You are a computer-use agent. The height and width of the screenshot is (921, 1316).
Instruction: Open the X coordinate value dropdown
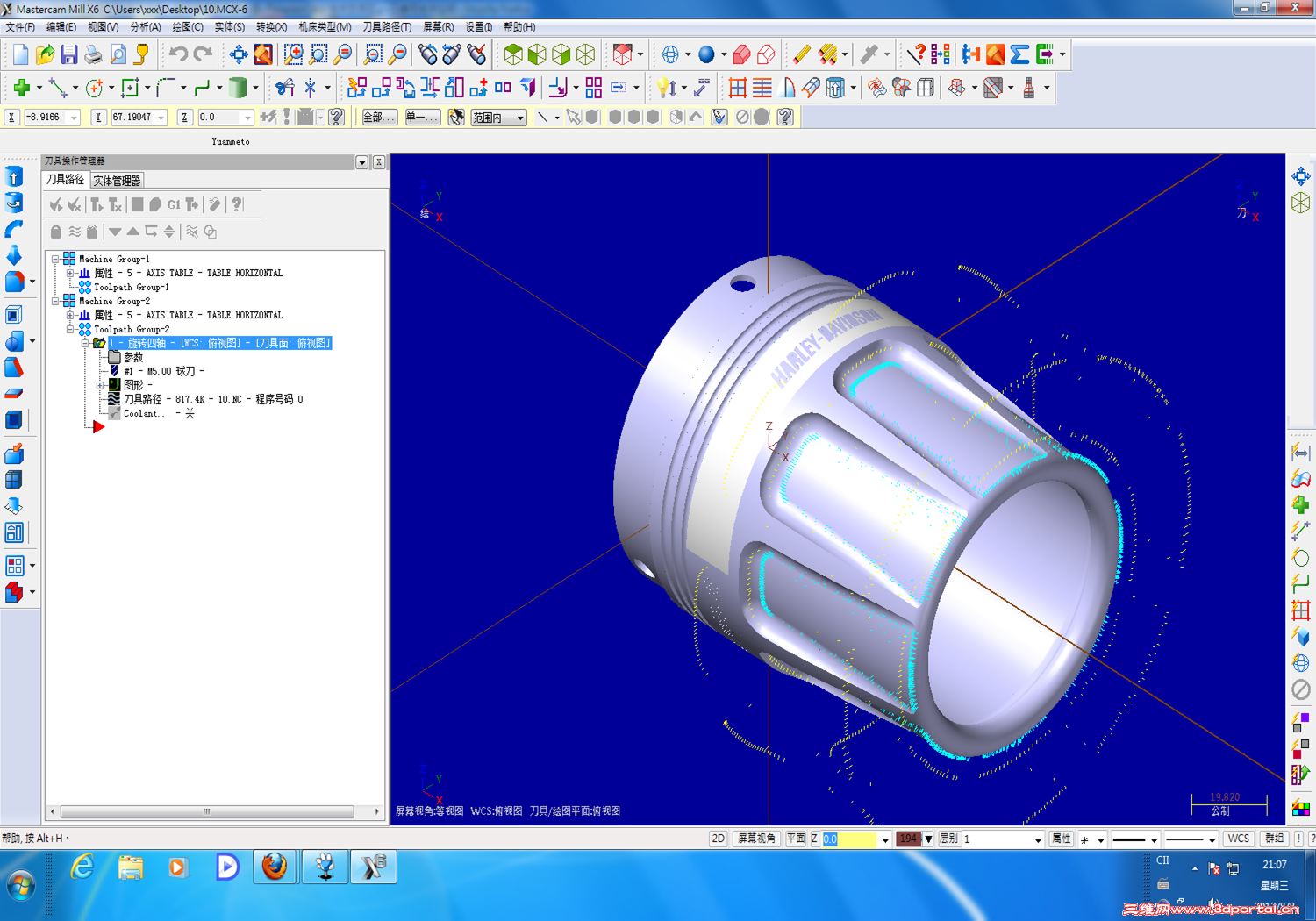[x=74, y=118]
